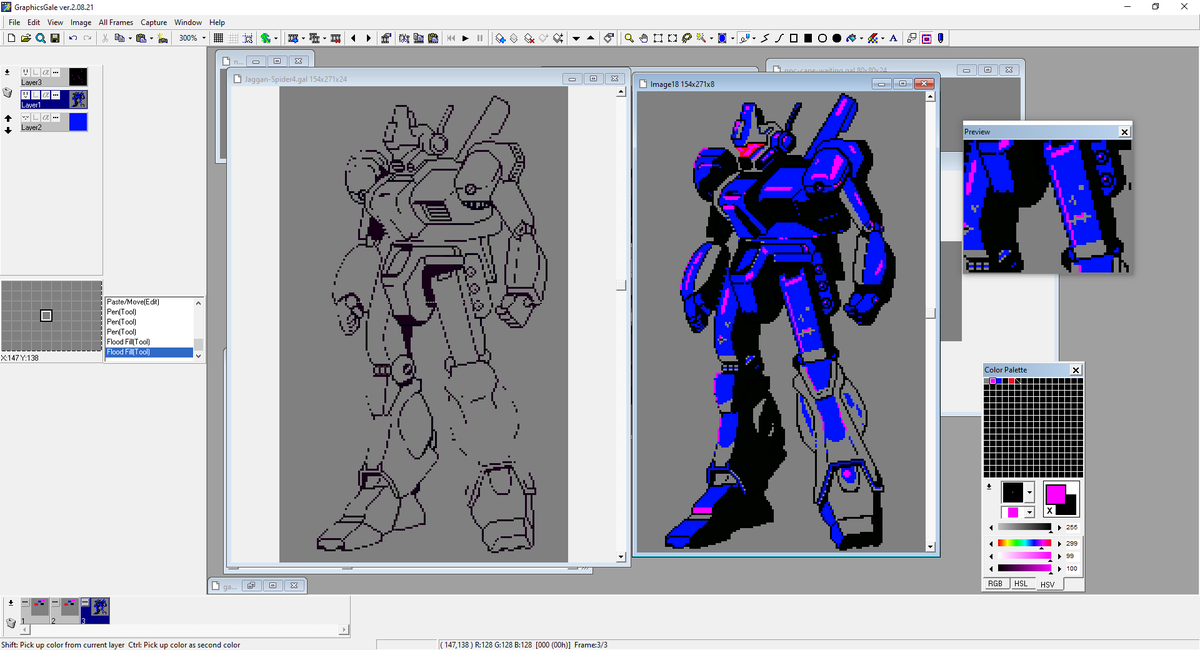Select the filled rectangle tool
The image size is (1200, 650).
808,38
